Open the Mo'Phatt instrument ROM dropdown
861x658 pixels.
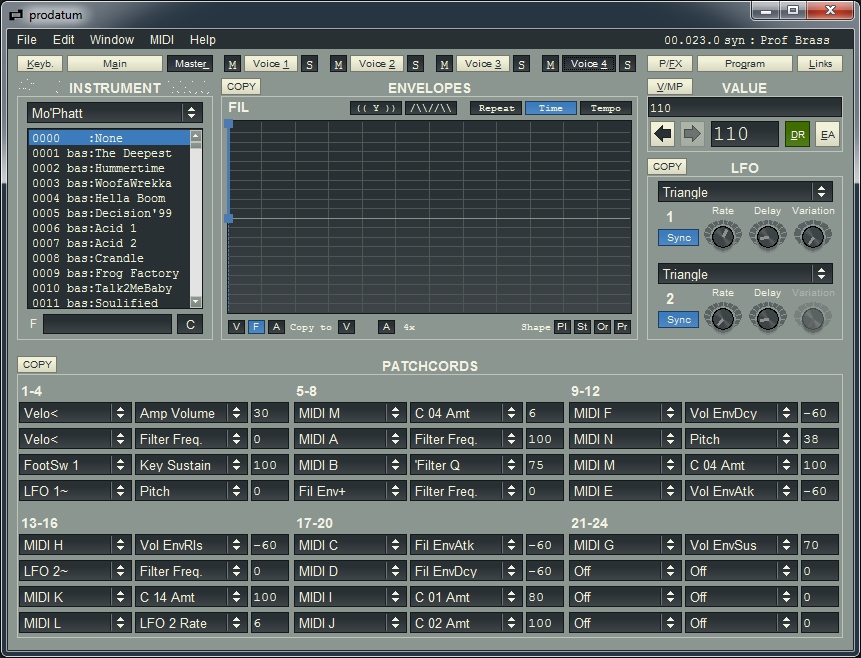pyautogui.click(x=115, y=113)
